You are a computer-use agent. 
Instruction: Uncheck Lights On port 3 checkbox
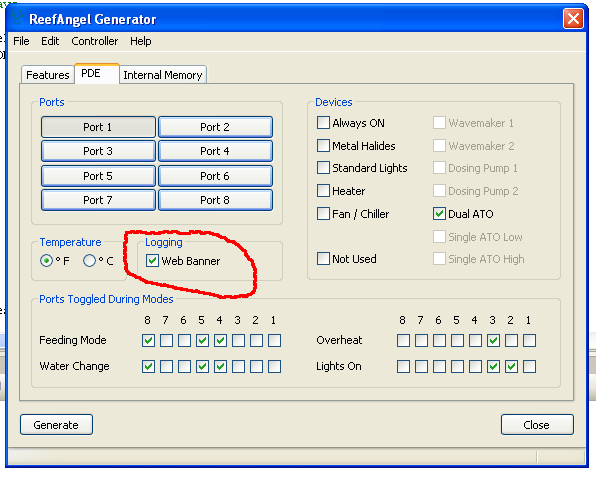click(493, 367)
